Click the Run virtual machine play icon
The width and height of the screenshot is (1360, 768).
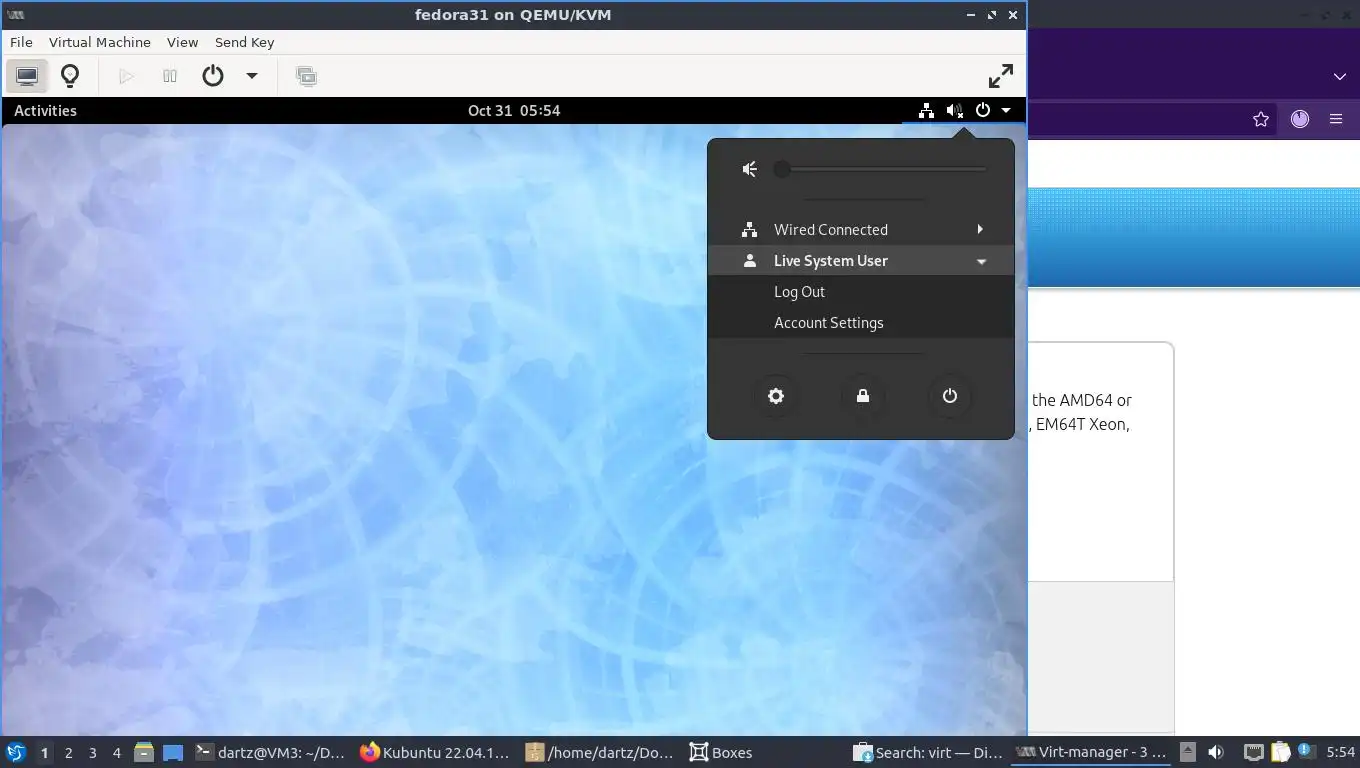tap(126, 76)
